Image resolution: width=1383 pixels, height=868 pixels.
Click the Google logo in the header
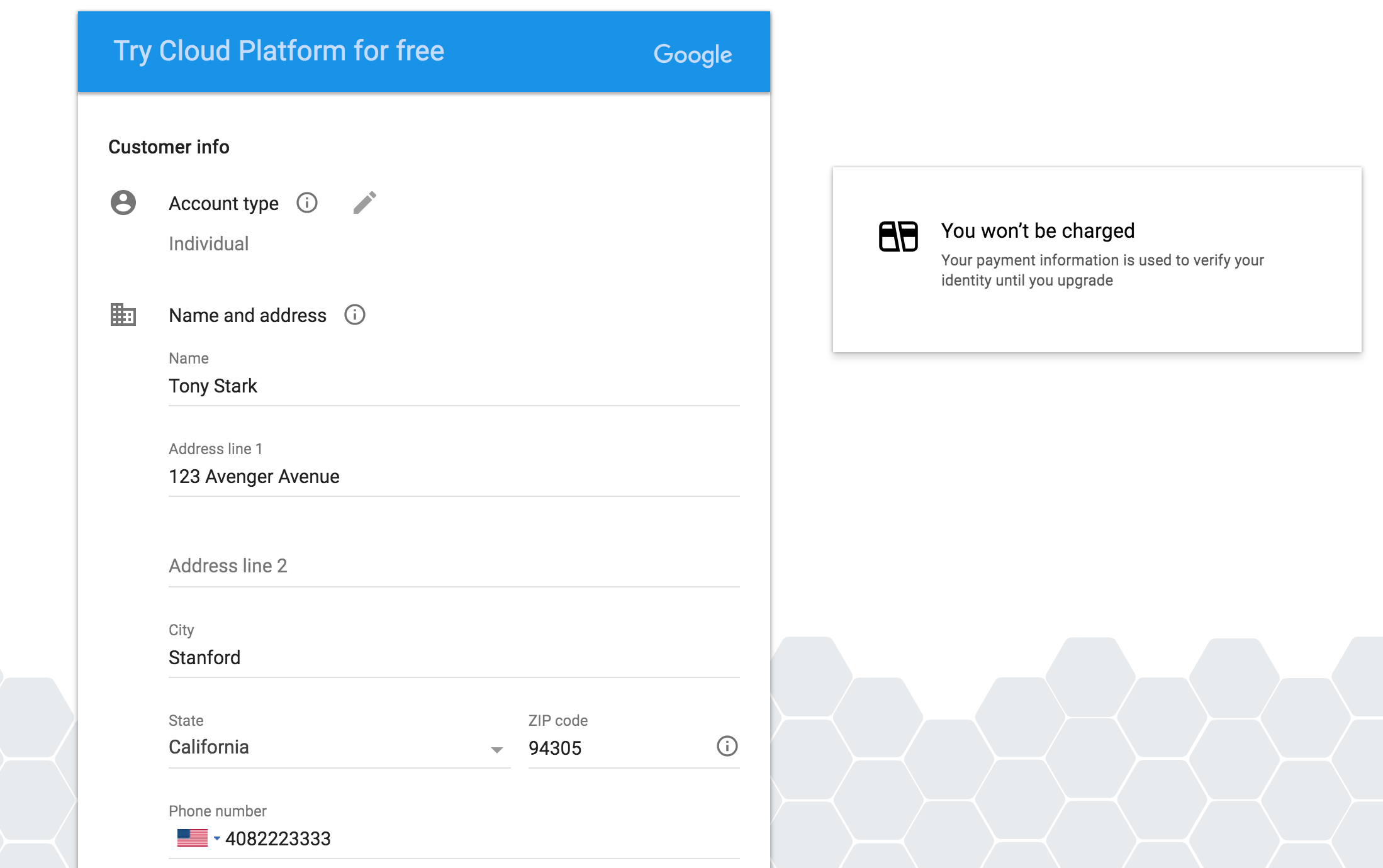(x=692, y=54)
